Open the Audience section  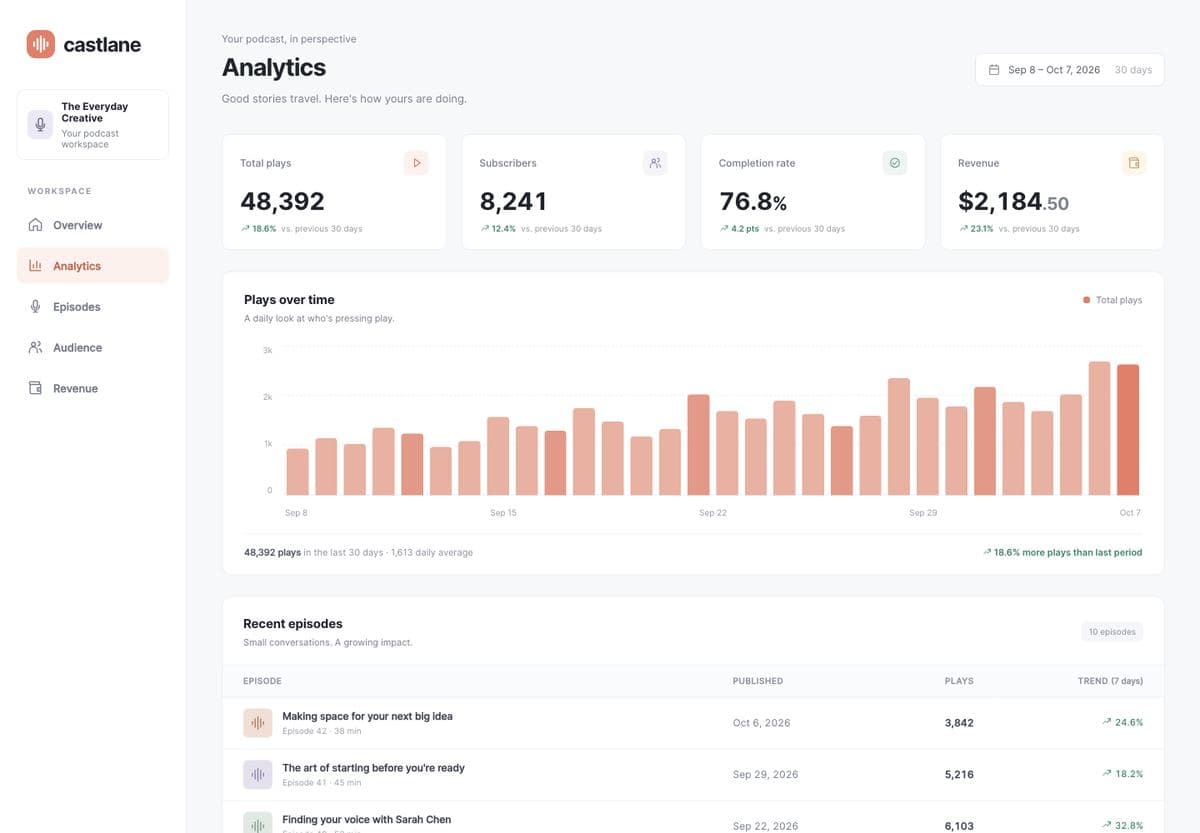coord(93,348)
